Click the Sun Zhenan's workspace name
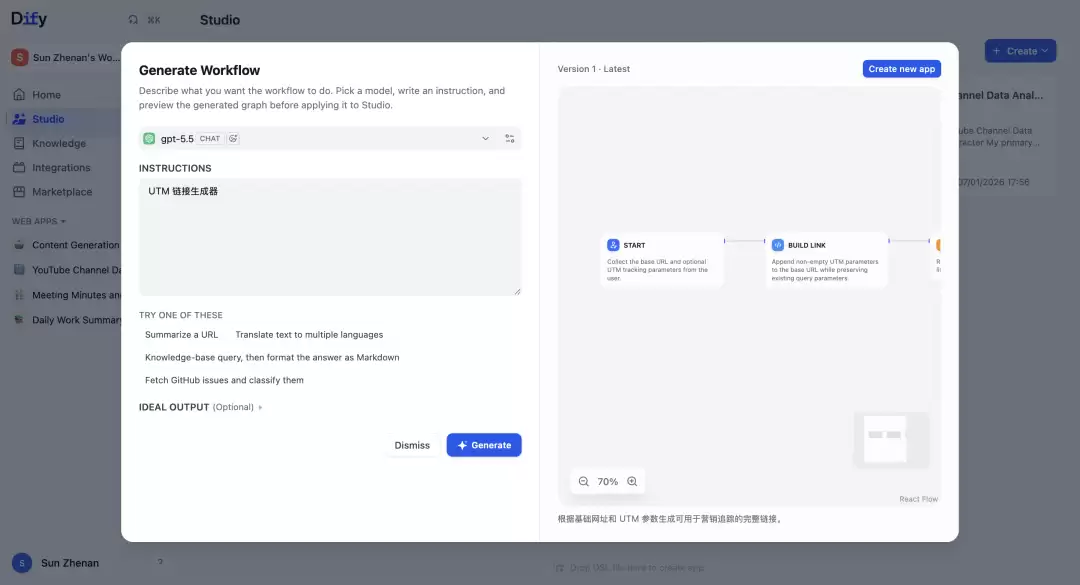 (76, 57)
